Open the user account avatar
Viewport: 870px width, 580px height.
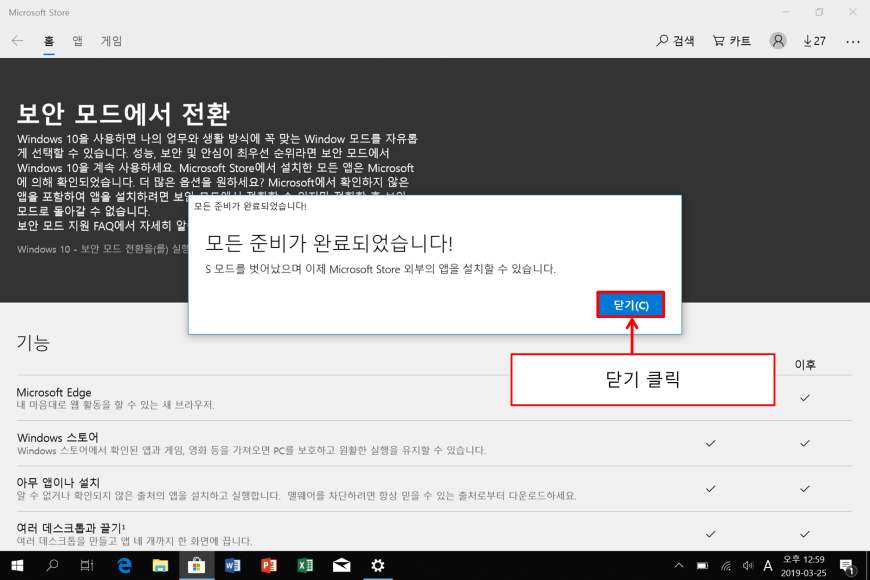tap(778, 41)
